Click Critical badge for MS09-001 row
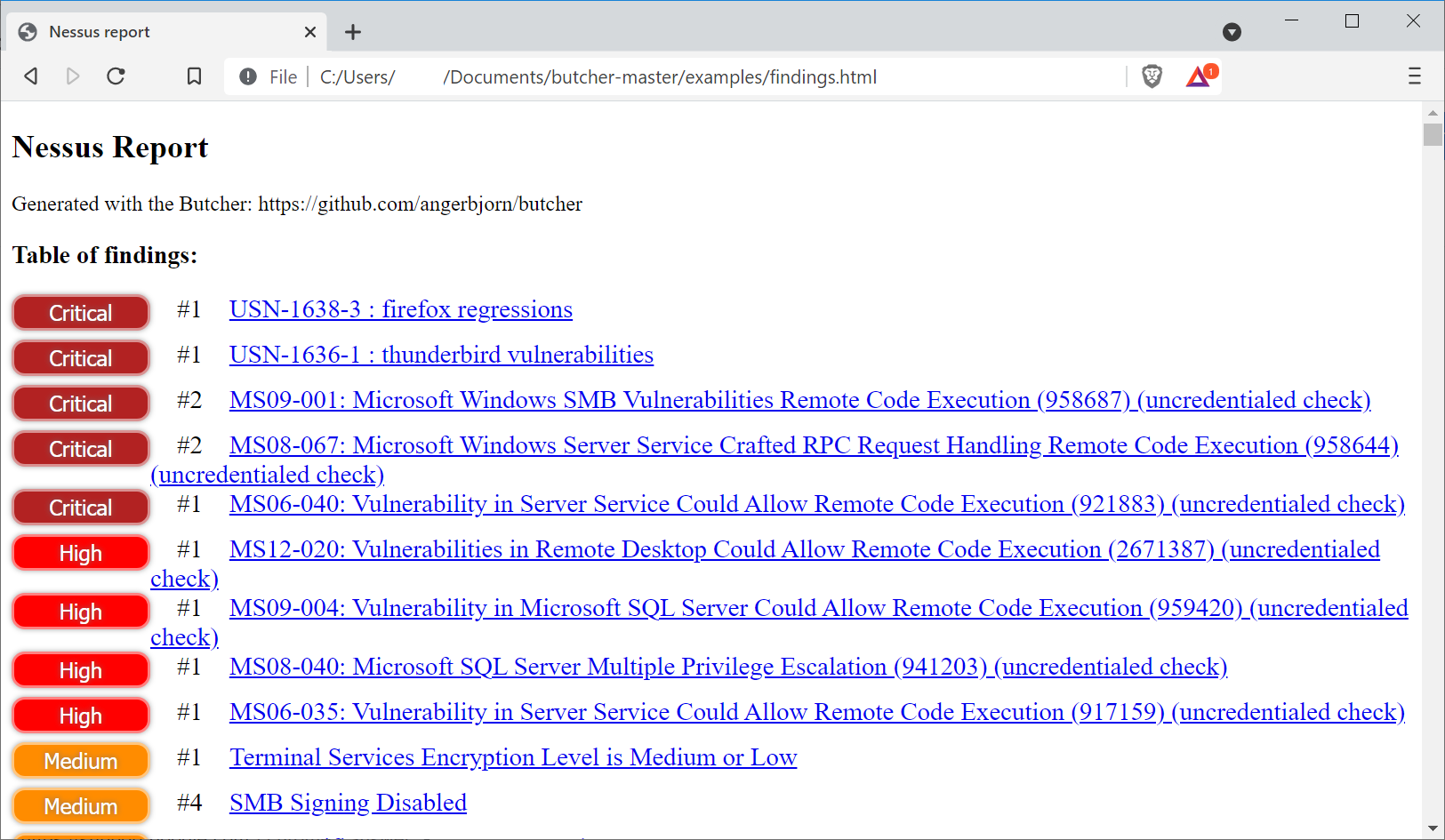The image size is (1445, 840). point(81,404)
